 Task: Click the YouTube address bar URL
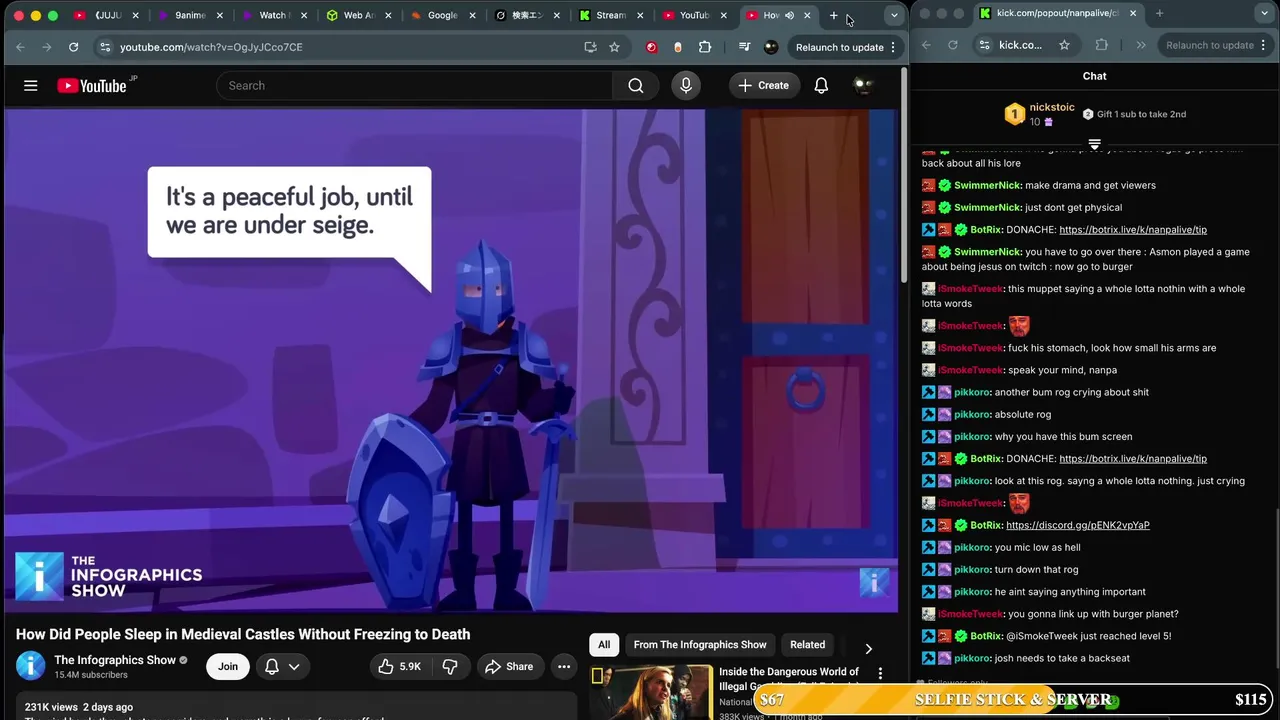point(211,47)
